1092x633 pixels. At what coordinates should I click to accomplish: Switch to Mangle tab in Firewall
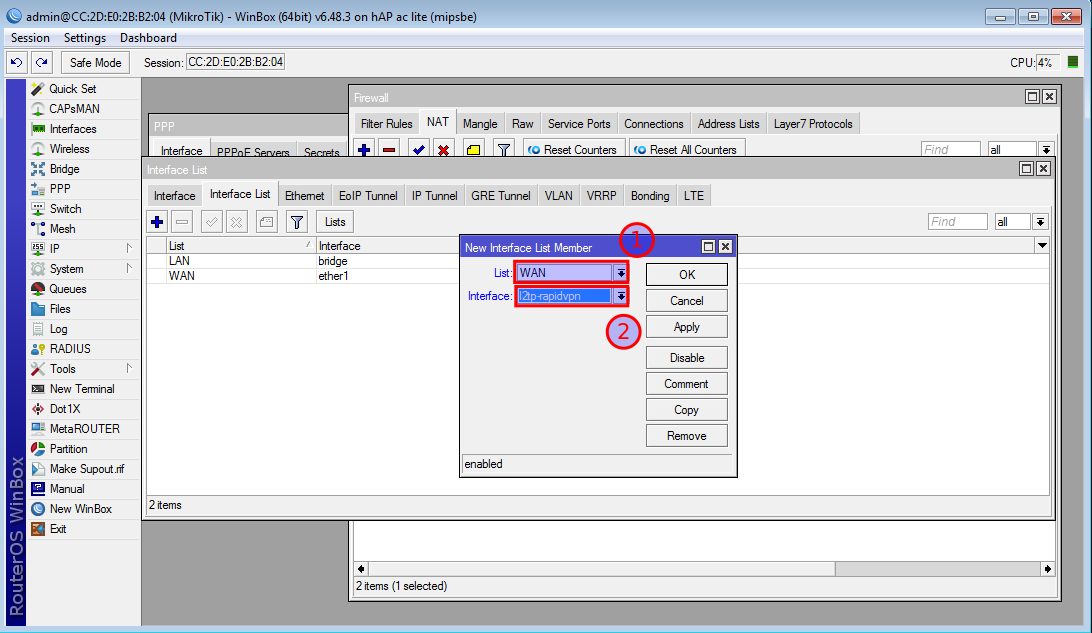point(480,124)
